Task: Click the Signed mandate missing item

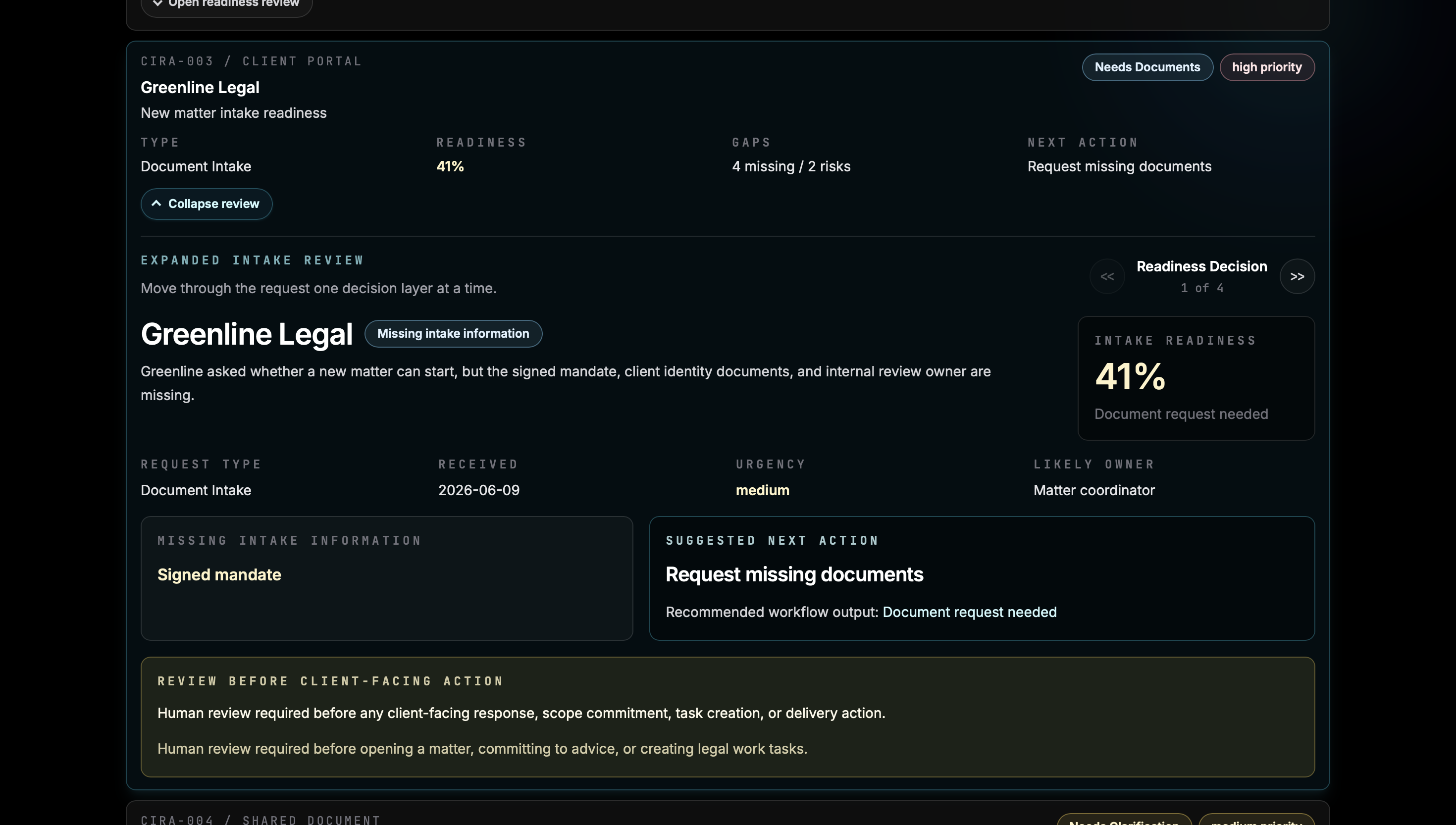Action: point(219,575)
